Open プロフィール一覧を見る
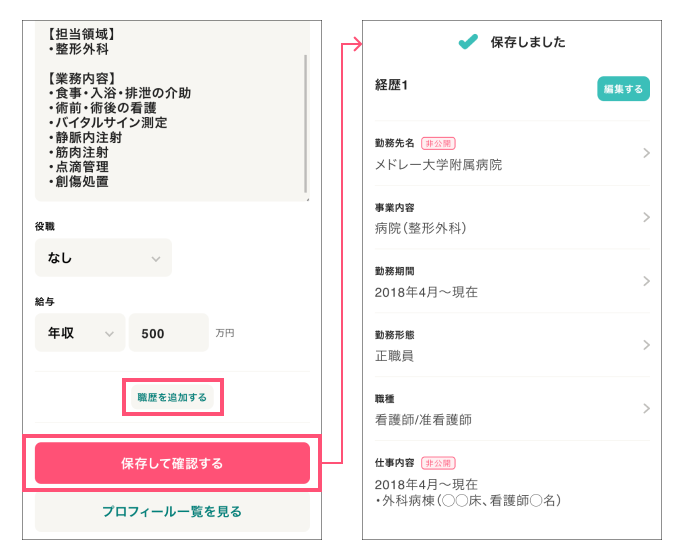This screenshot has height=560, width=686. (172, 512)
